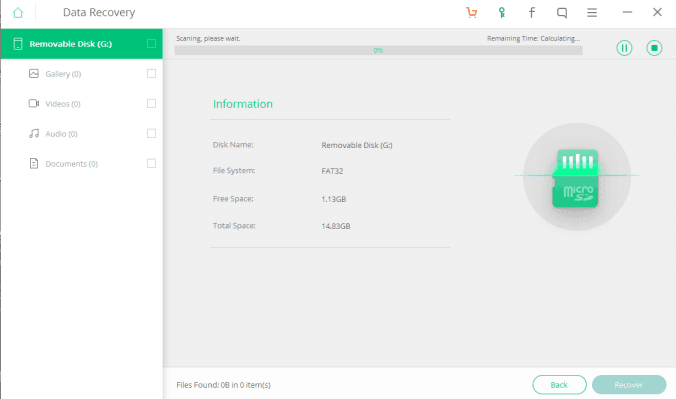Click the Back button
Viewport: 676px width, 399px height.
coord(559,385)
